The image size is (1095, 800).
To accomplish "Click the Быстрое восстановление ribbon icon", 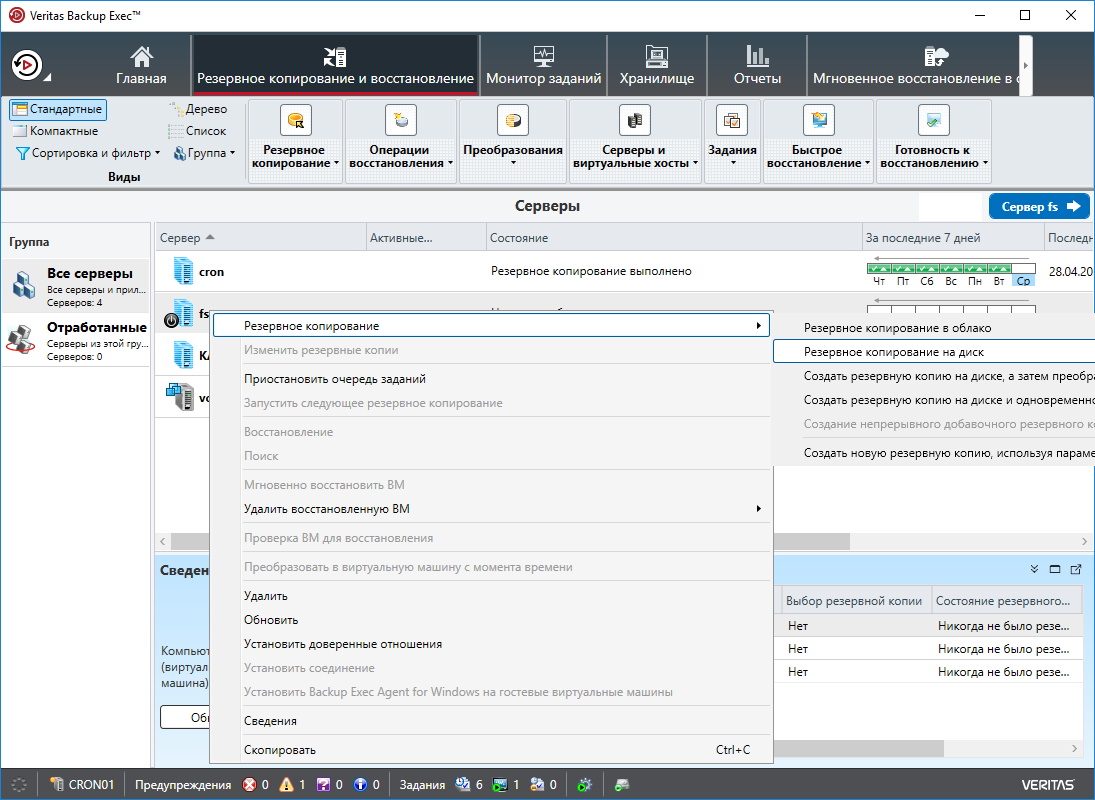I will (818, 120).
